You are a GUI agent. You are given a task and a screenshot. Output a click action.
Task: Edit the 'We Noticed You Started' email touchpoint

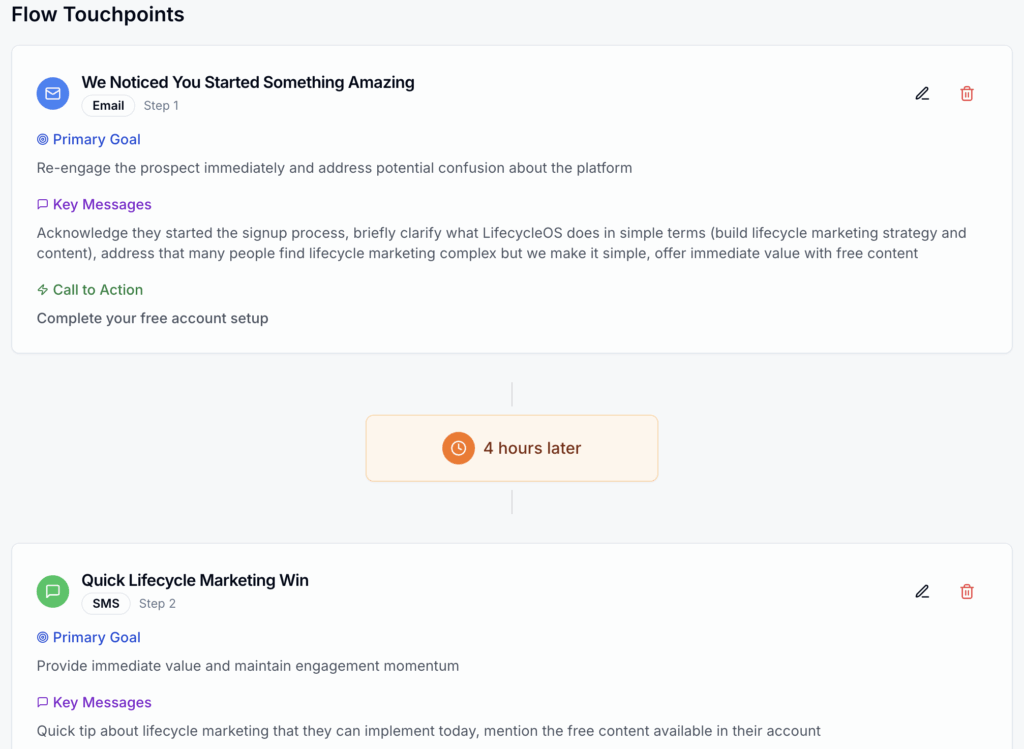point(922,94)
